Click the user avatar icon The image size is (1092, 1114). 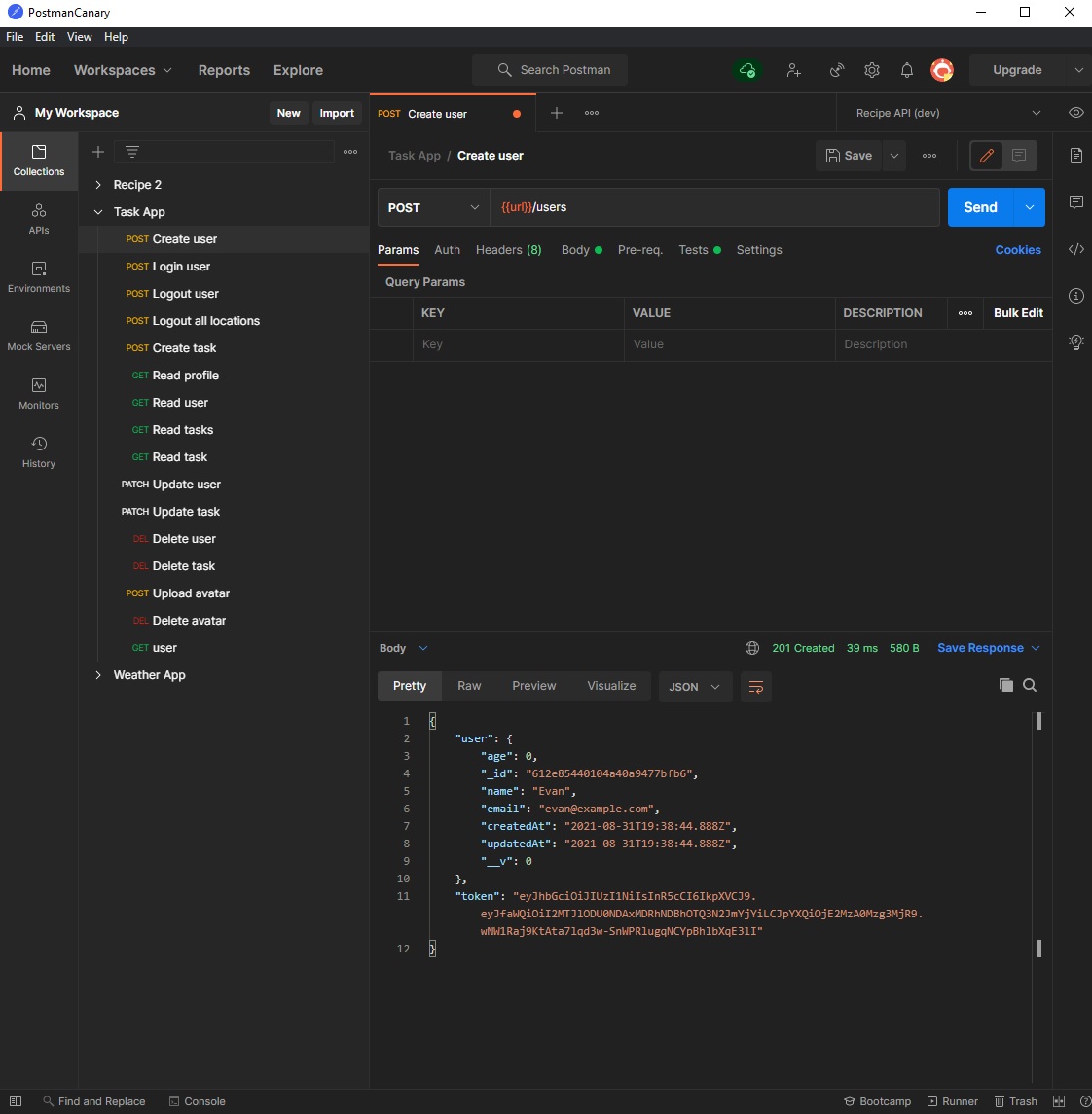[x=942, y=70]
